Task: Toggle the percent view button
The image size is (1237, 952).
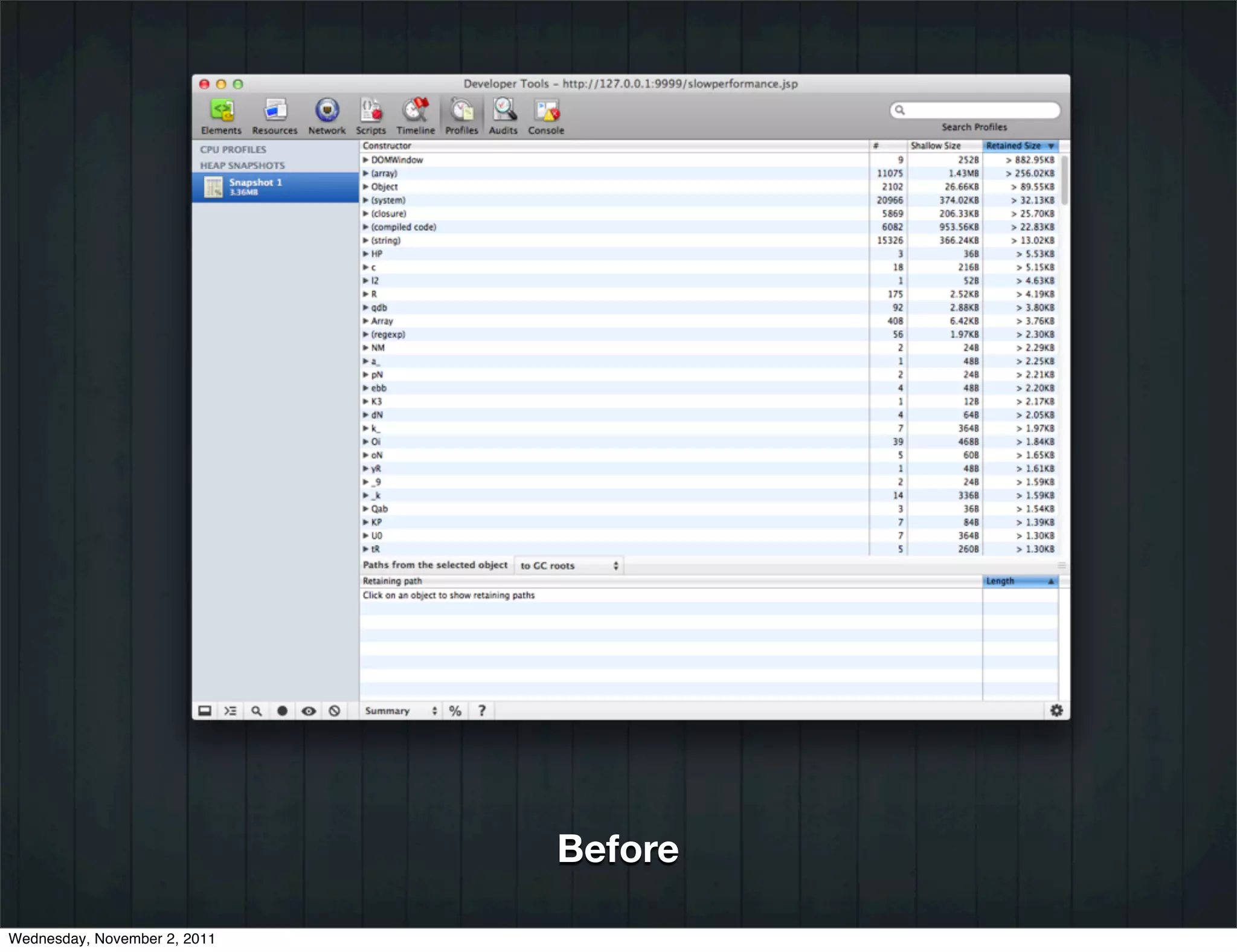Action: click(x=455, y=711)
